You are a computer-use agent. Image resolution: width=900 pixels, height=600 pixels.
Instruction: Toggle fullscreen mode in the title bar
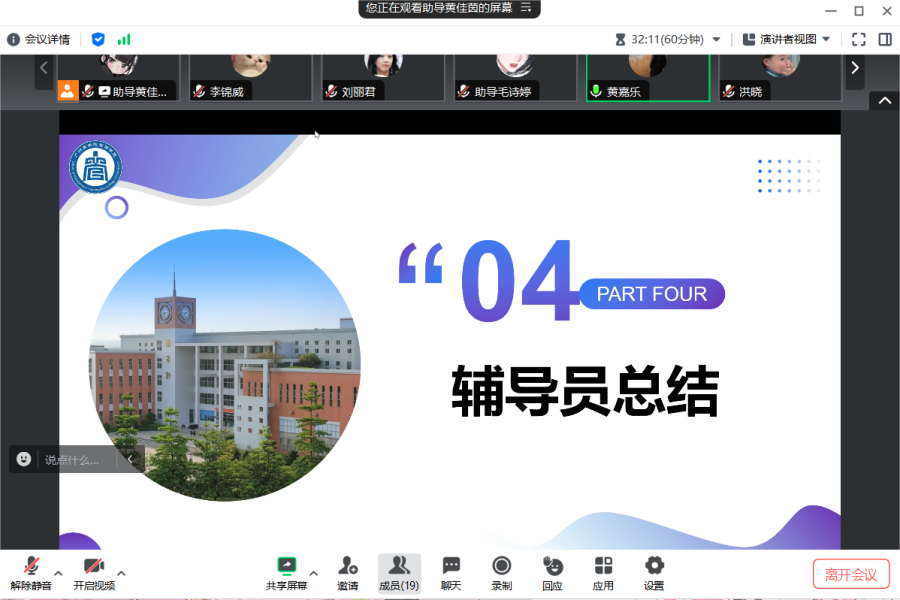(859, 39)
